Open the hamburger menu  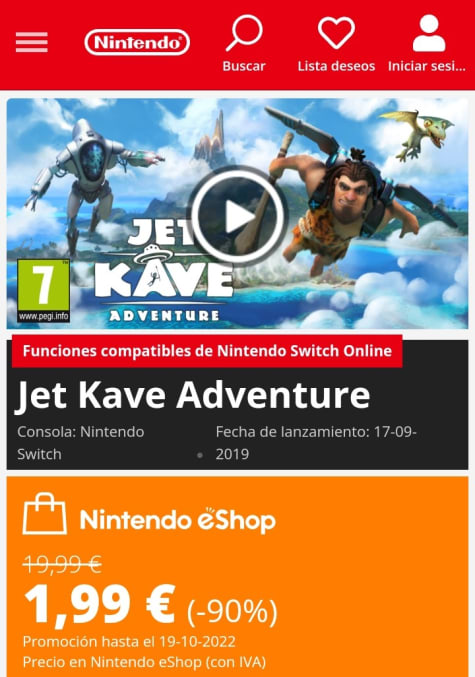tap(32, 42)
